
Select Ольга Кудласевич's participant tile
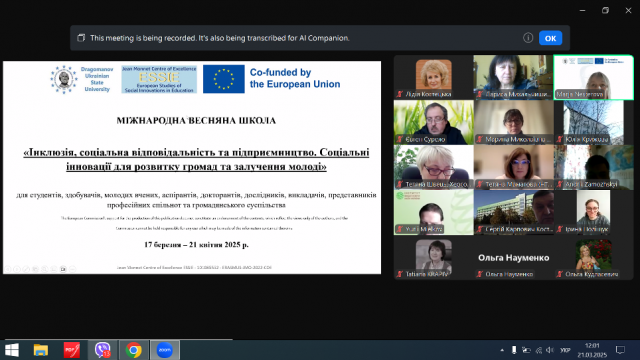click(593, 259)
